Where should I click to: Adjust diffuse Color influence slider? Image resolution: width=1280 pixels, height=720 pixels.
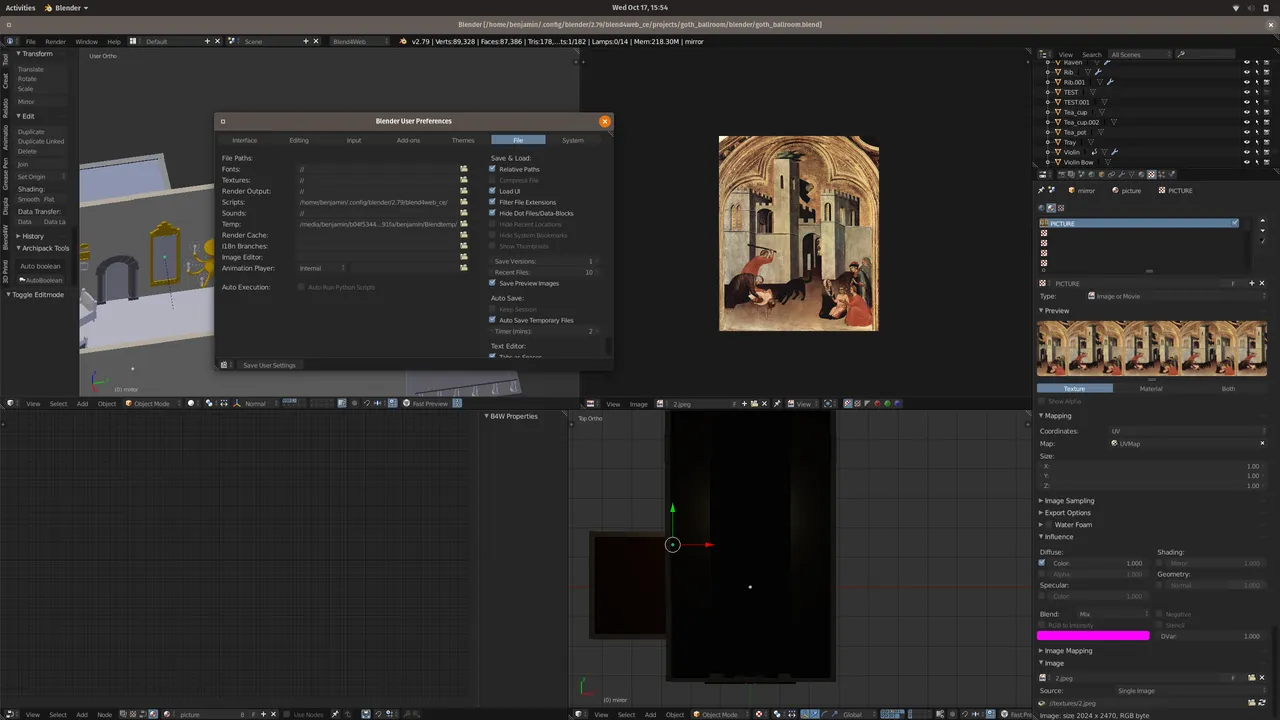(x=1097, y=563)
